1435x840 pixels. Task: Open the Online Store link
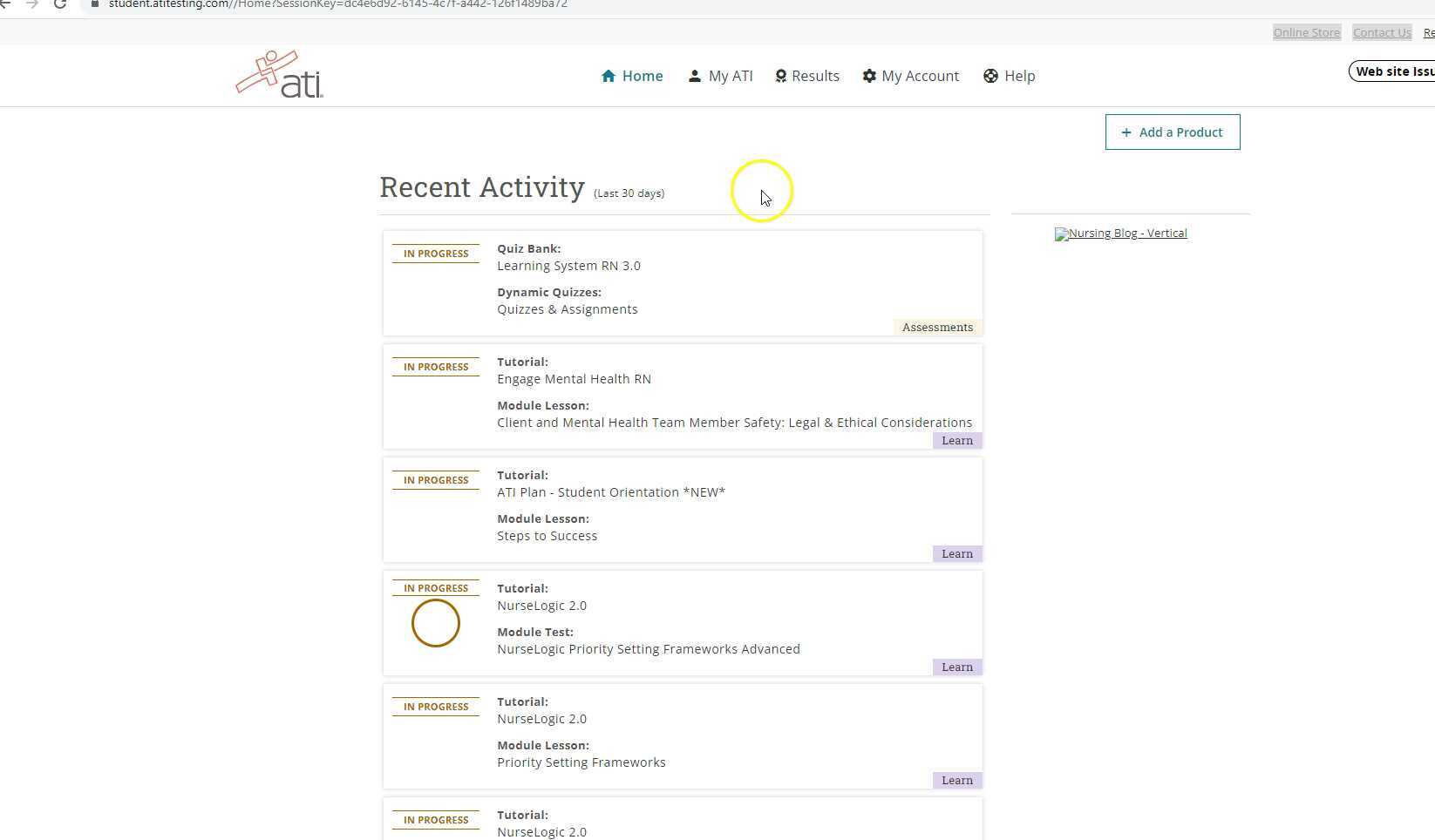pyautogui.click(x=1306, y=32)
